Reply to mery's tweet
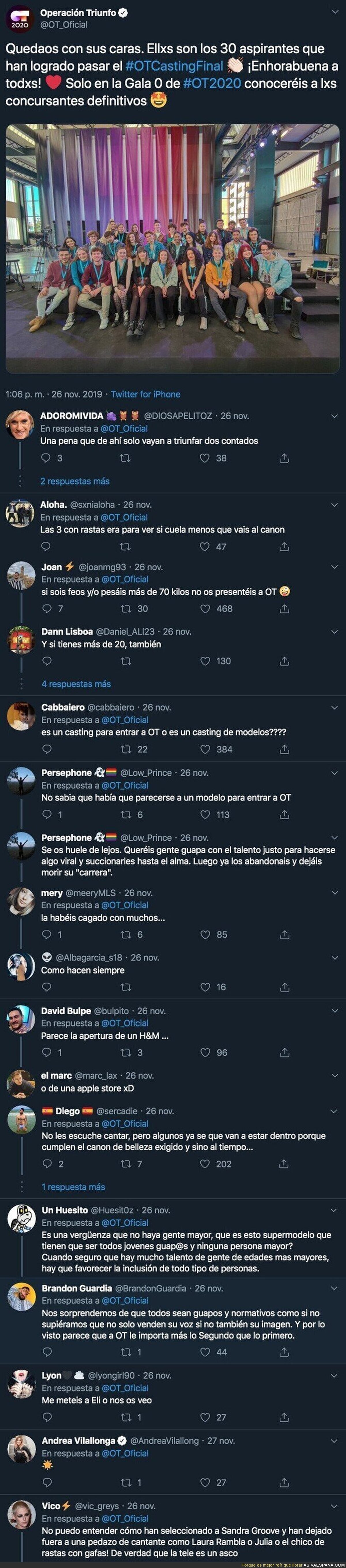The height and width of the screenshot is (1568, 346). coord(47,934)
